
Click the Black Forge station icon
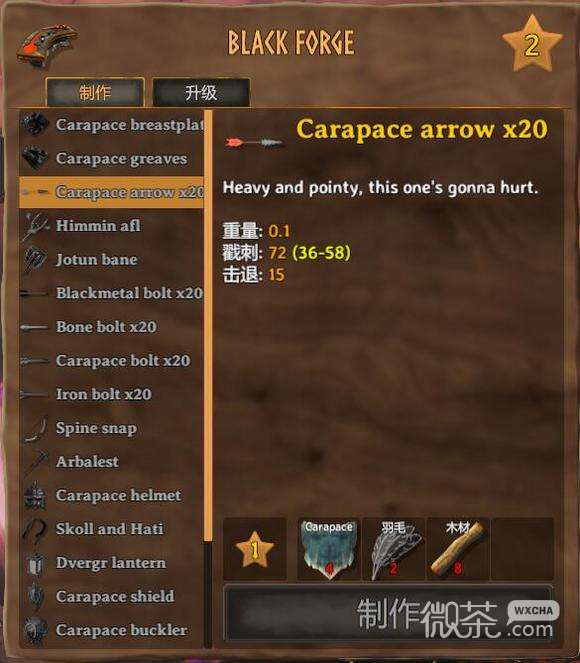click(47, 44)
